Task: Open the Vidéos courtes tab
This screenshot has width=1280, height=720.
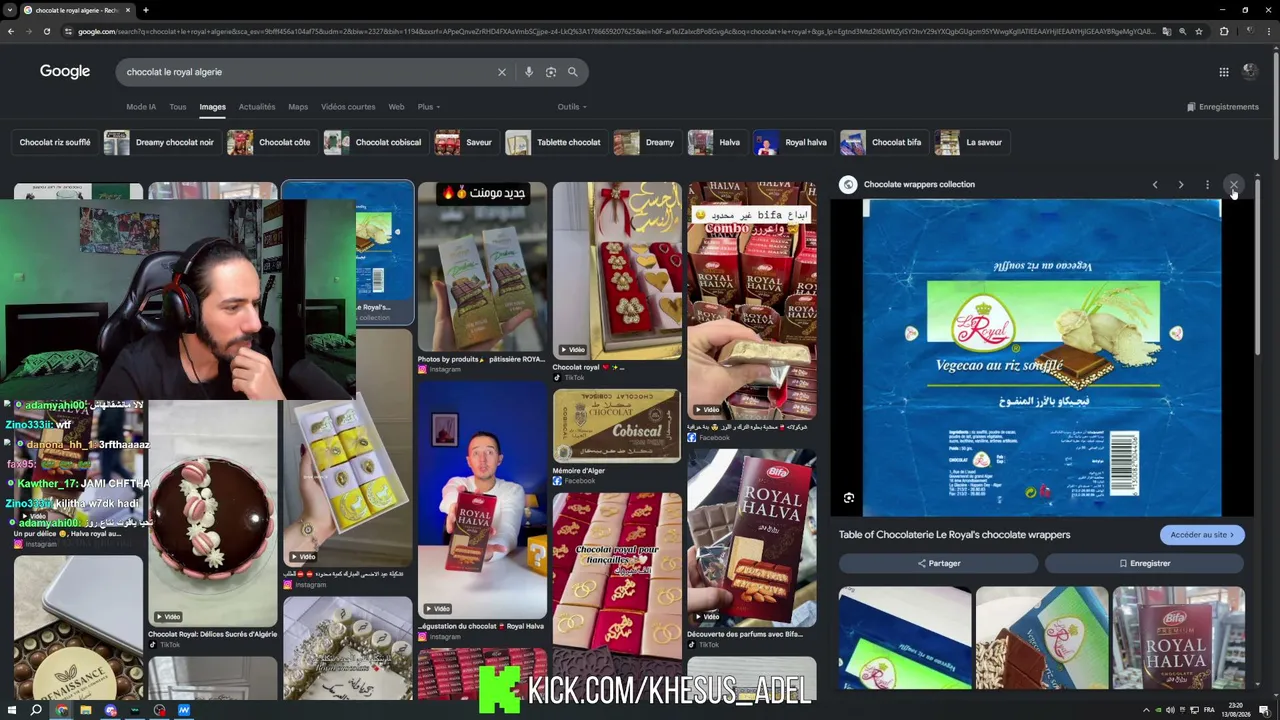Action: pyautogui.click(x=348, y=107)
